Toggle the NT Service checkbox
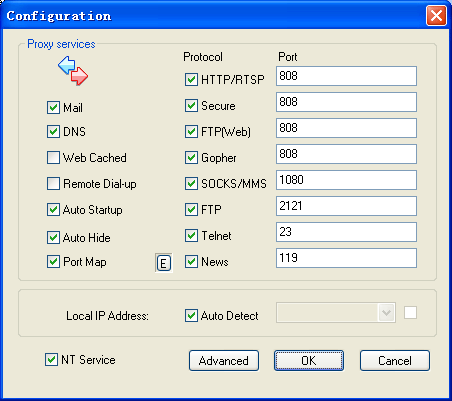Screen dimensions: 452x401 [x=51, y=360]
